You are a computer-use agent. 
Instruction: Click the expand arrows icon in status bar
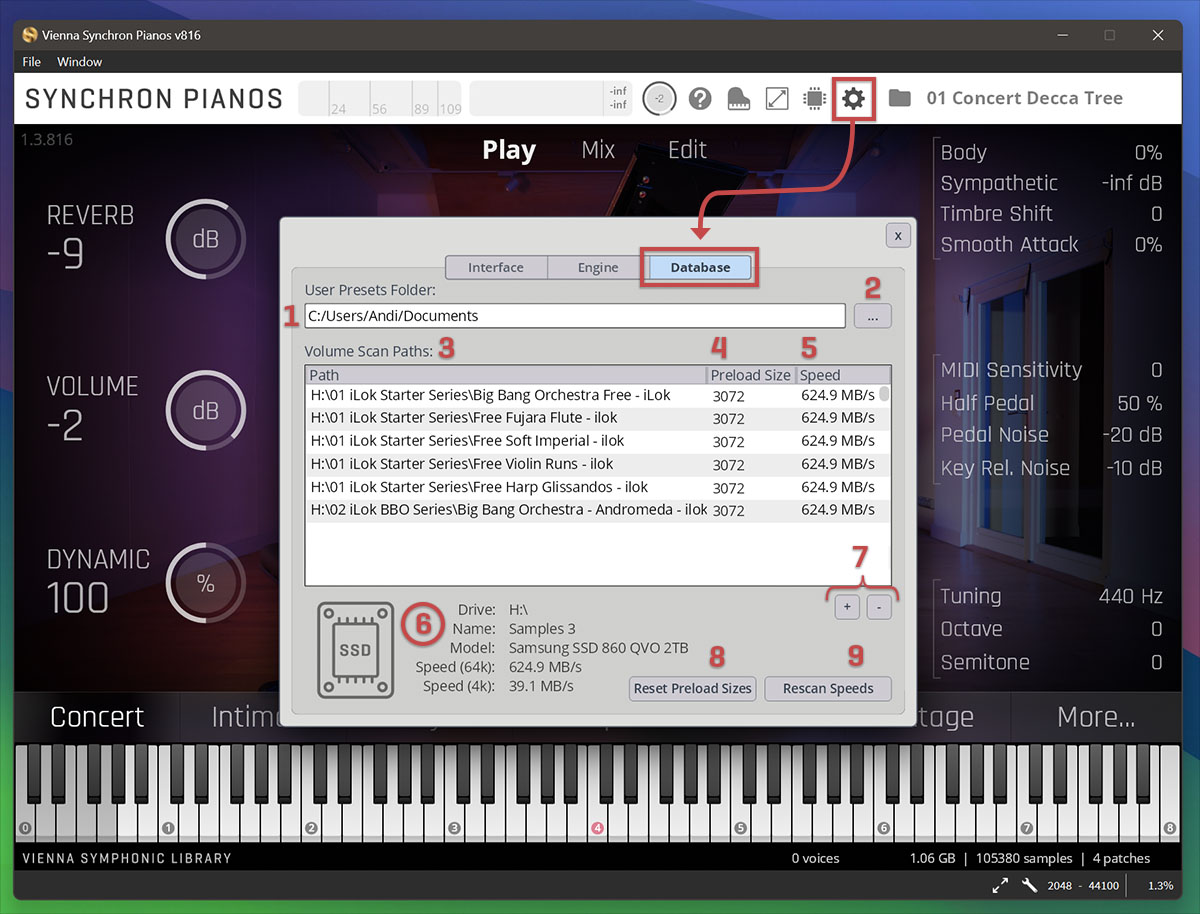click(1000, 885)
